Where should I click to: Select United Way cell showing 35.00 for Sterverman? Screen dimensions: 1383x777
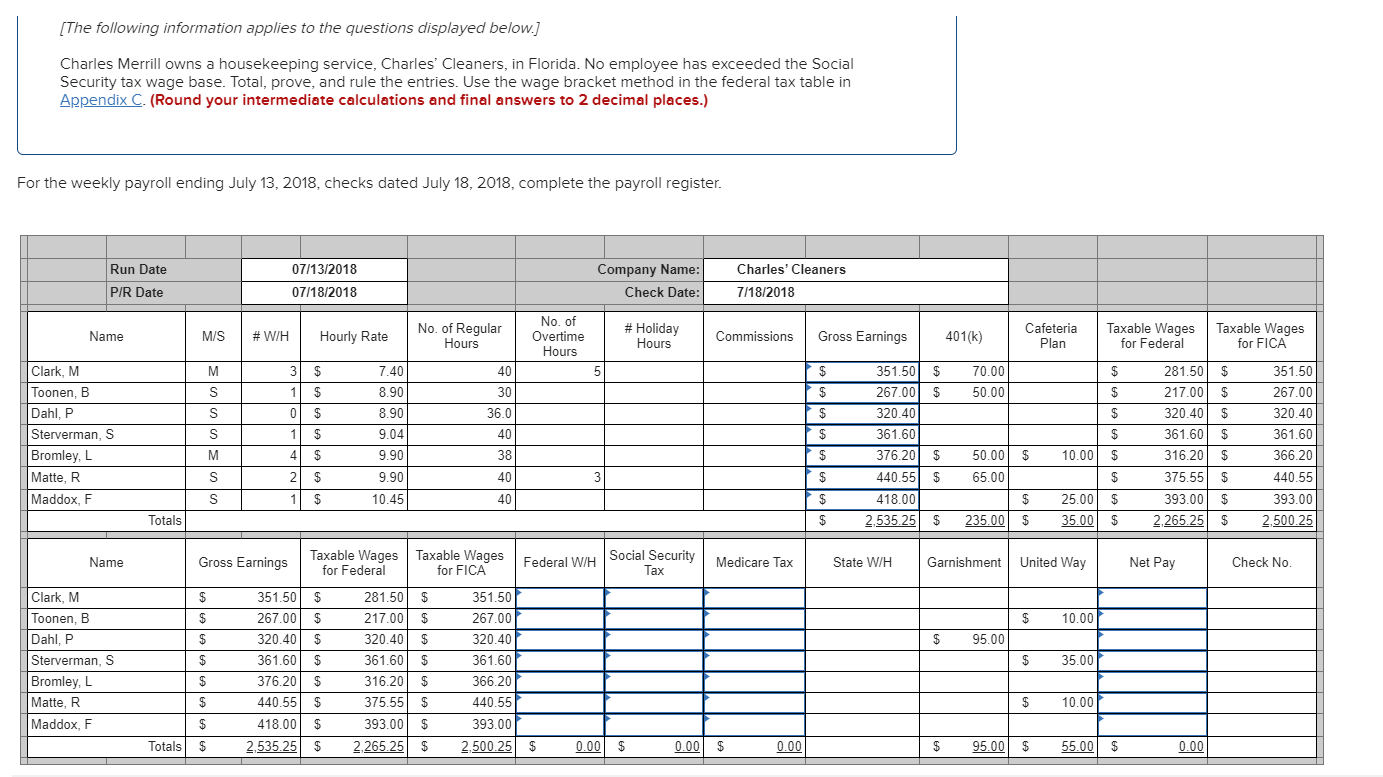(1052, 660)
